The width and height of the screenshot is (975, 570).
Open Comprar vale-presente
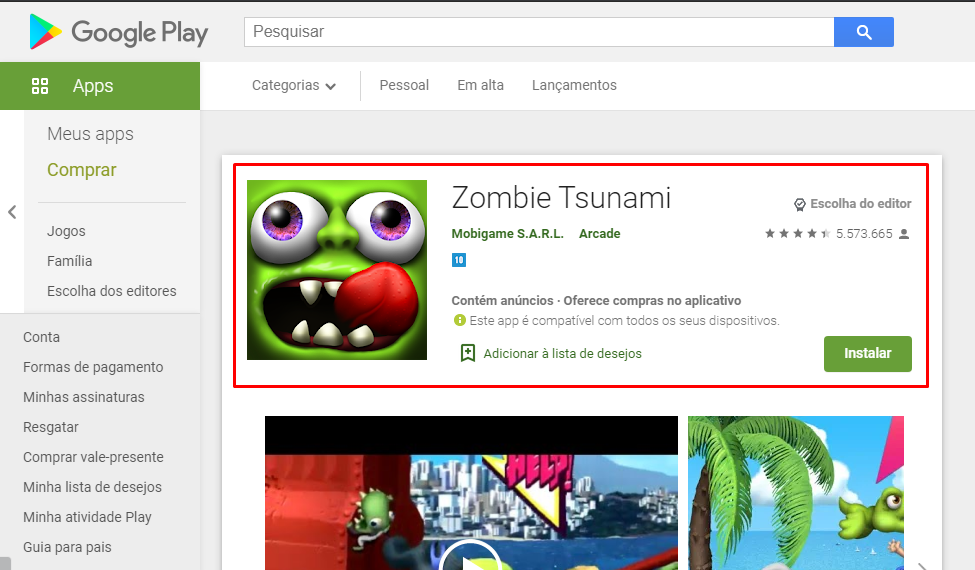tap(93, 457)
